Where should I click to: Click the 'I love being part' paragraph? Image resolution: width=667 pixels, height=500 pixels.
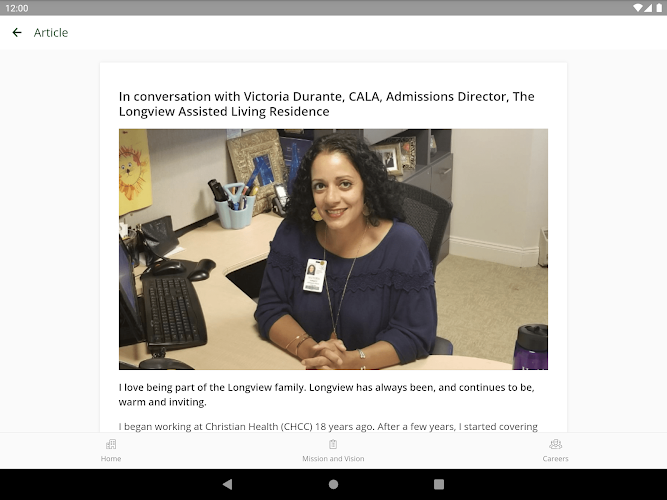pos(327,394)
